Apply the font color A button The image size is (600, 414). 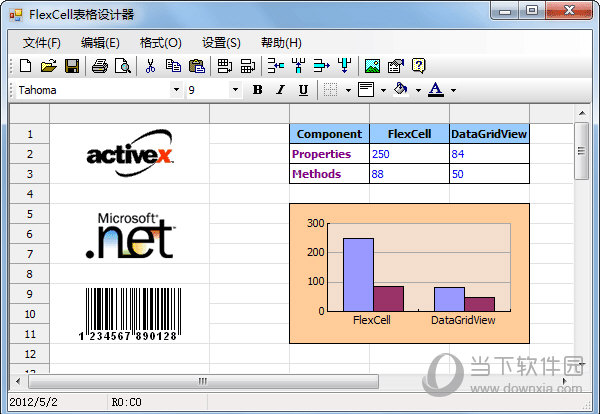coord(436,90)
